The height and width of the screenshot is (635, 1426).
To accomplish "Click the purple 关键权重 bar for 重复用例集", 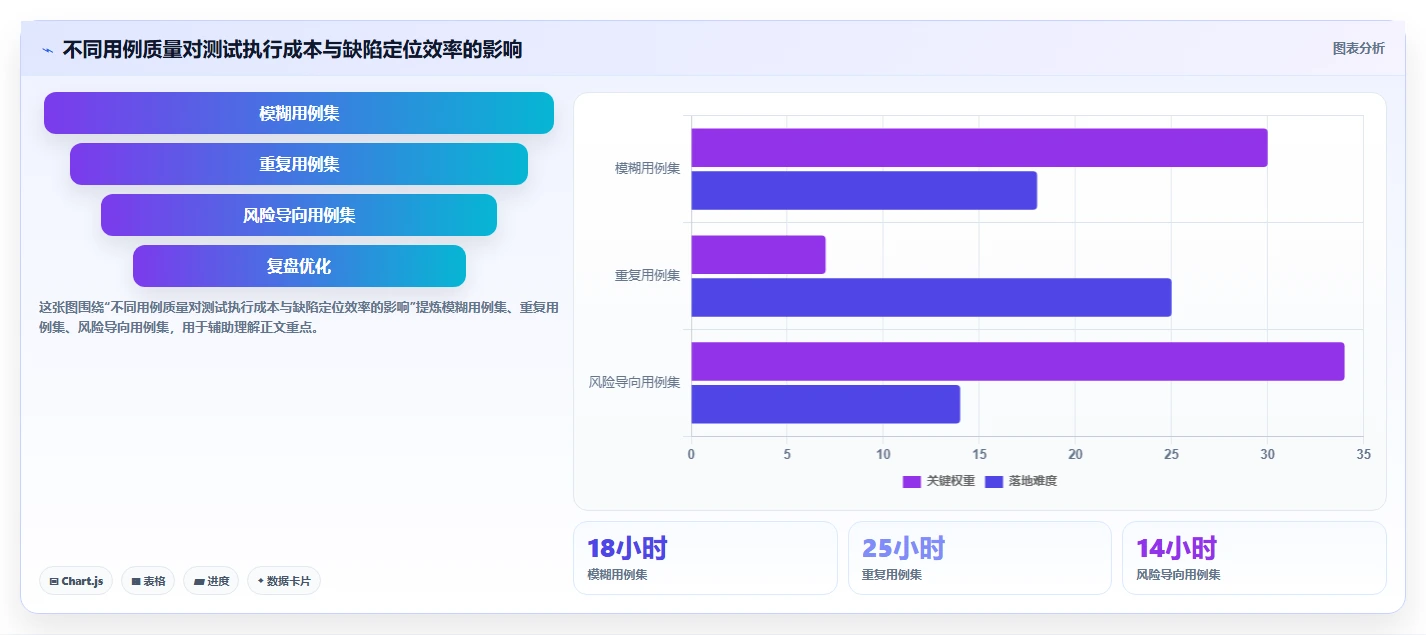I will [758, 255].
